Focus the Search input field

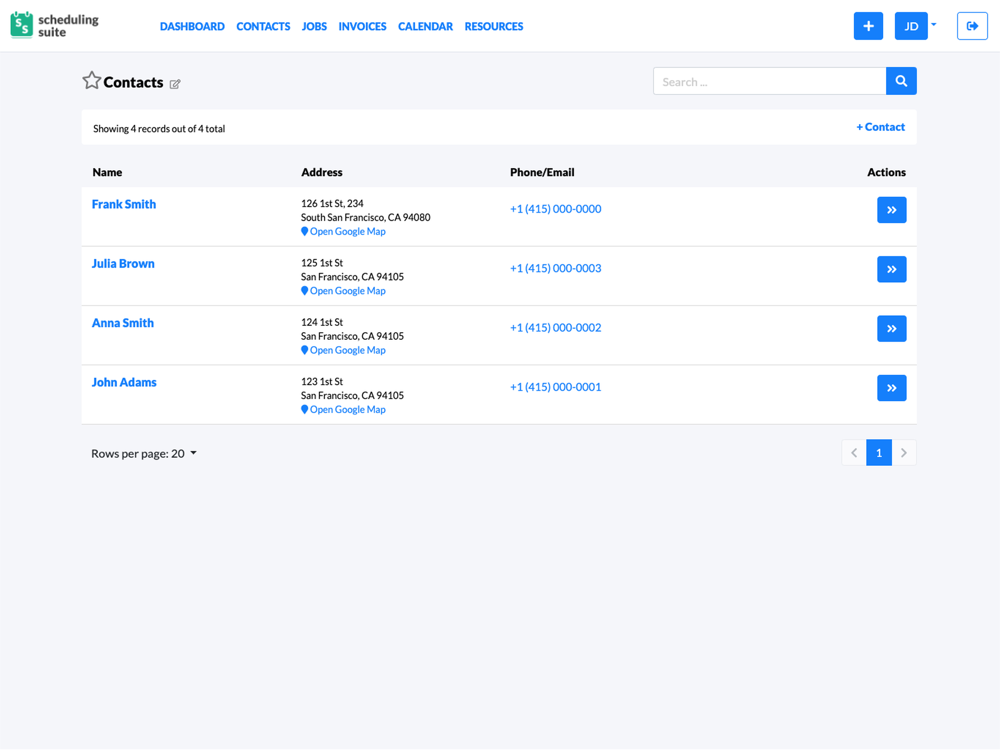point(770,81)
